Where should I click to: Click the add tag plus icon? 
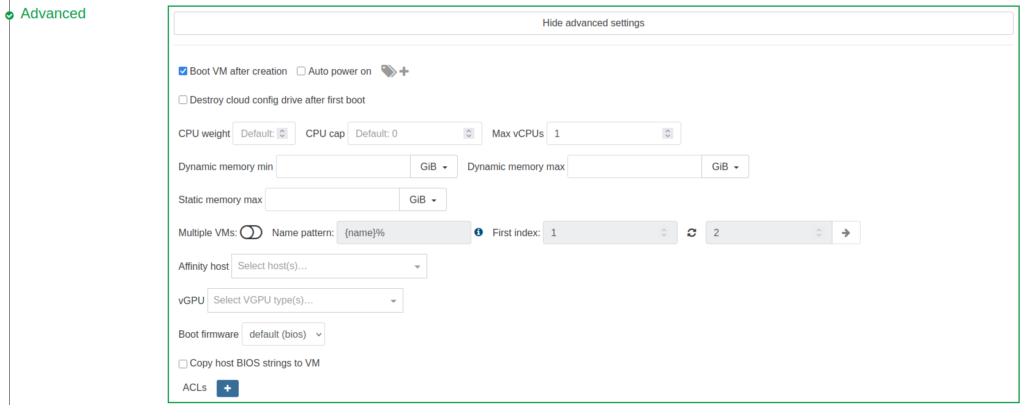(404, 71)
